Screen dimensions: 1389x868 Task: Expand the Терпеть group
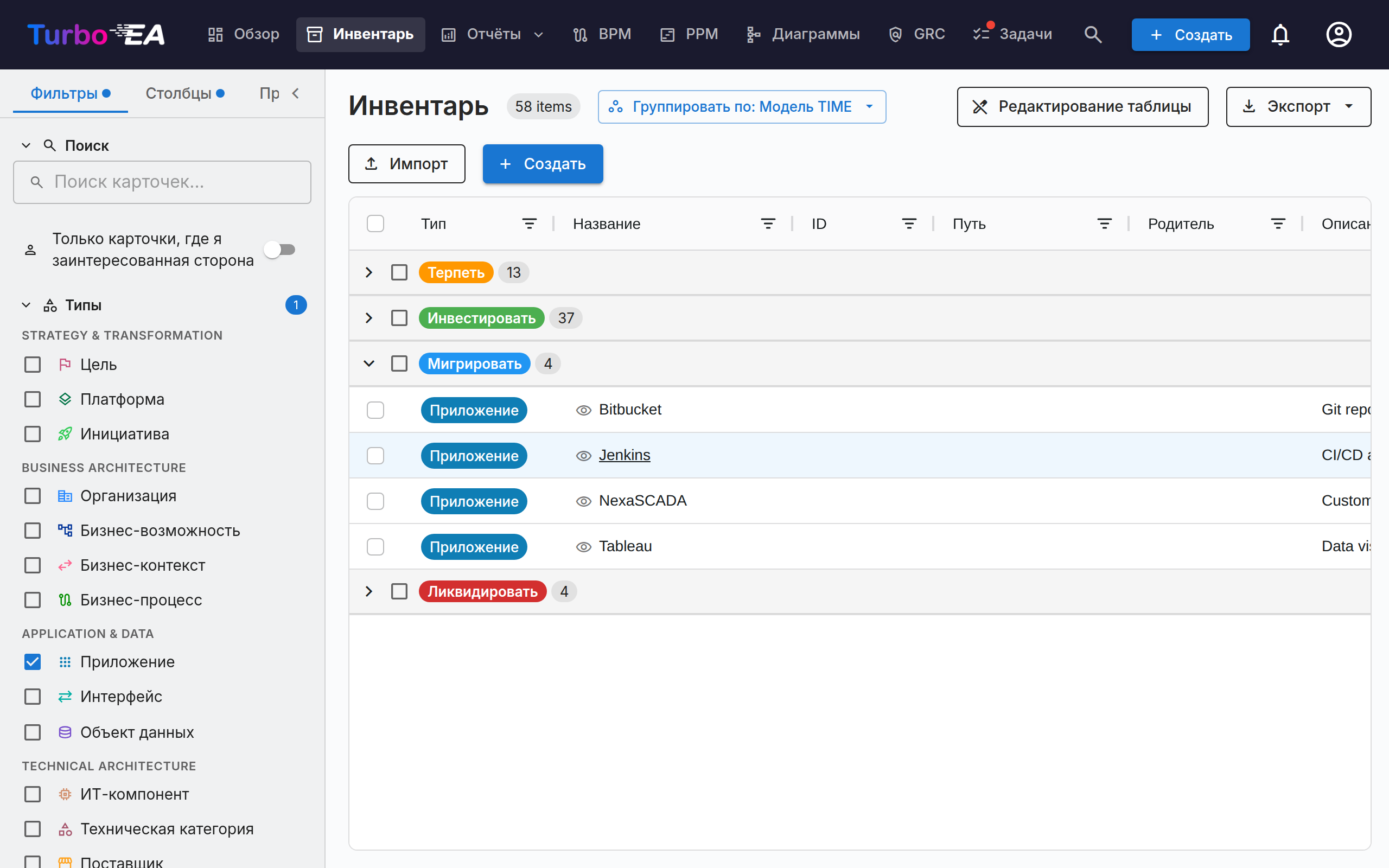369,273
